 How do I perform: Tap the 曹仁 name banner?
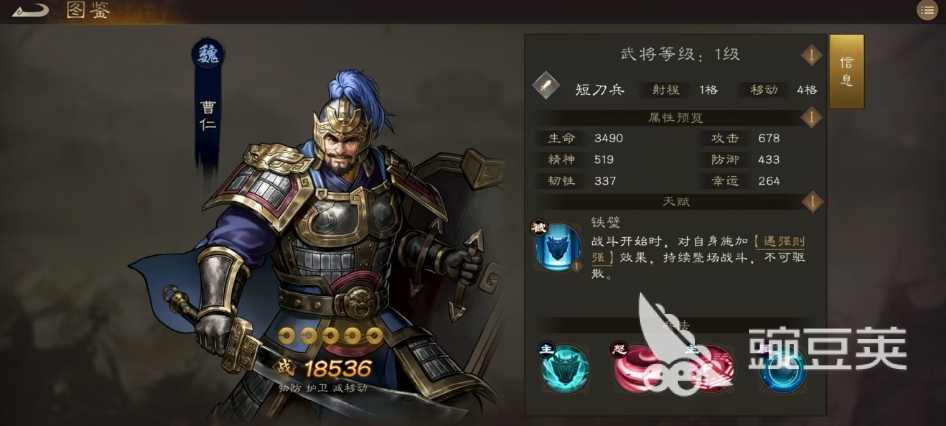pyautogui.click(x=208, y=115)
